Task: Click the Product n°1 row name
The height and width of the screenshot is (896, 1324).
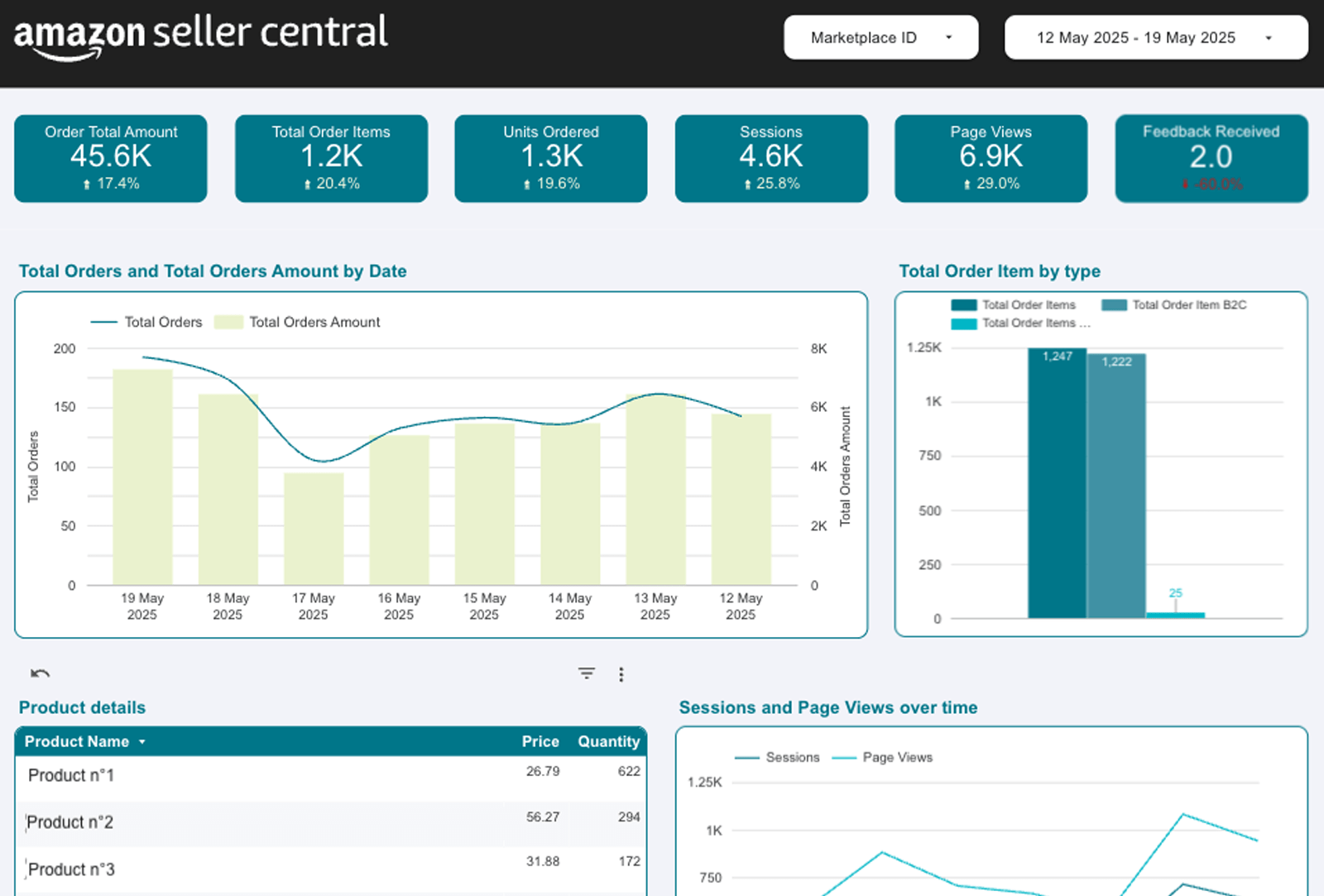Action: [x=71, y=775]
